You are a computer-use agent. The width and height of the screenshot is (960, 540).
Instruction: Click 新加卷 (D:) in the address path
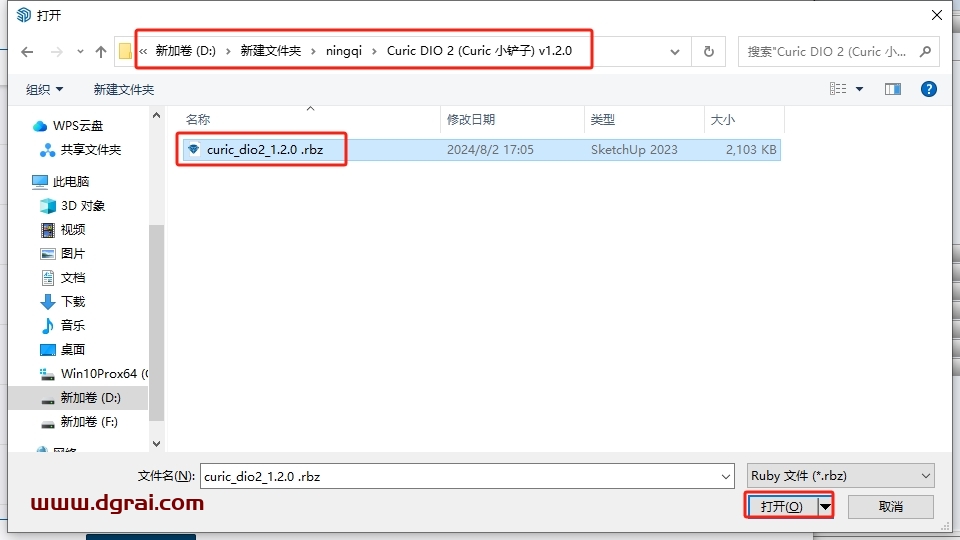point(186,51)
